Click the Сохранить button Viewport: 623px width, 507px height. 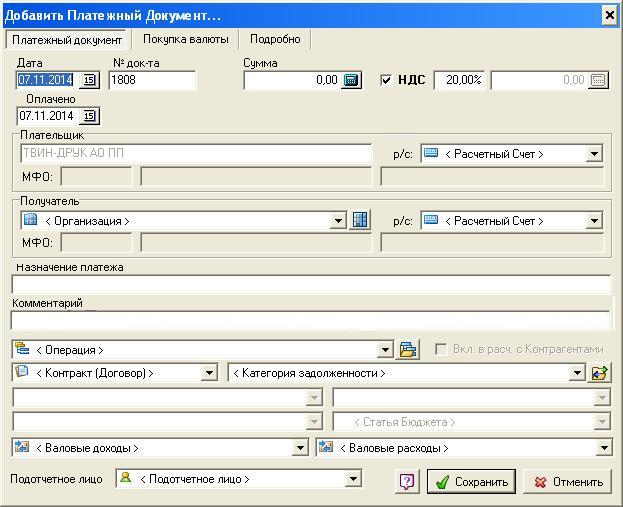point(471,481)
